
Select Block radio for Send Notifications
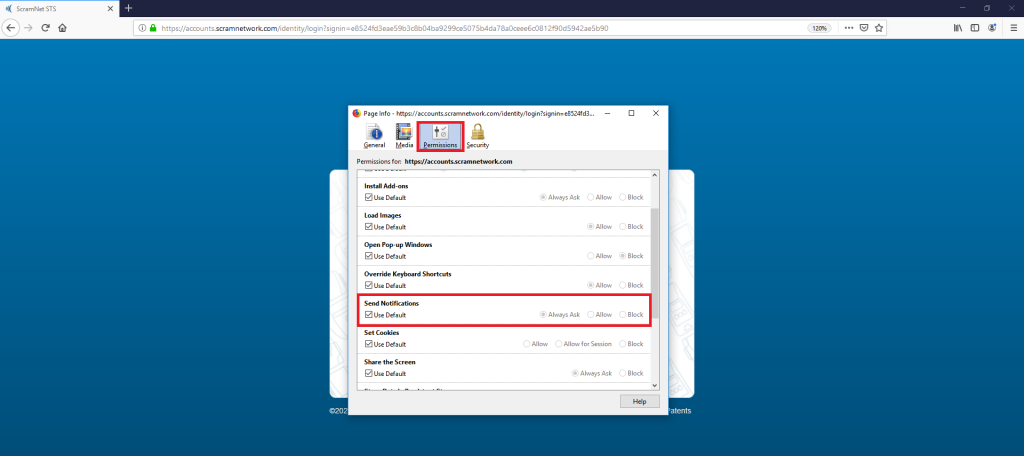622,314
